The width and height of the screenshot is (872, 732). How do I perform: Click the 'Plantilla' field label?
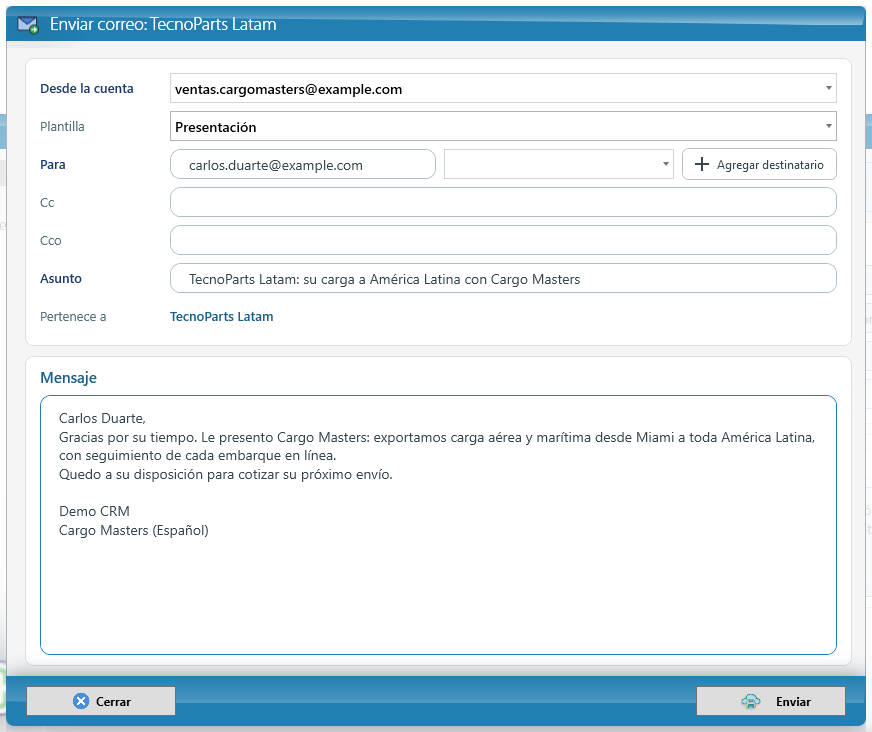tap(62, 126)
